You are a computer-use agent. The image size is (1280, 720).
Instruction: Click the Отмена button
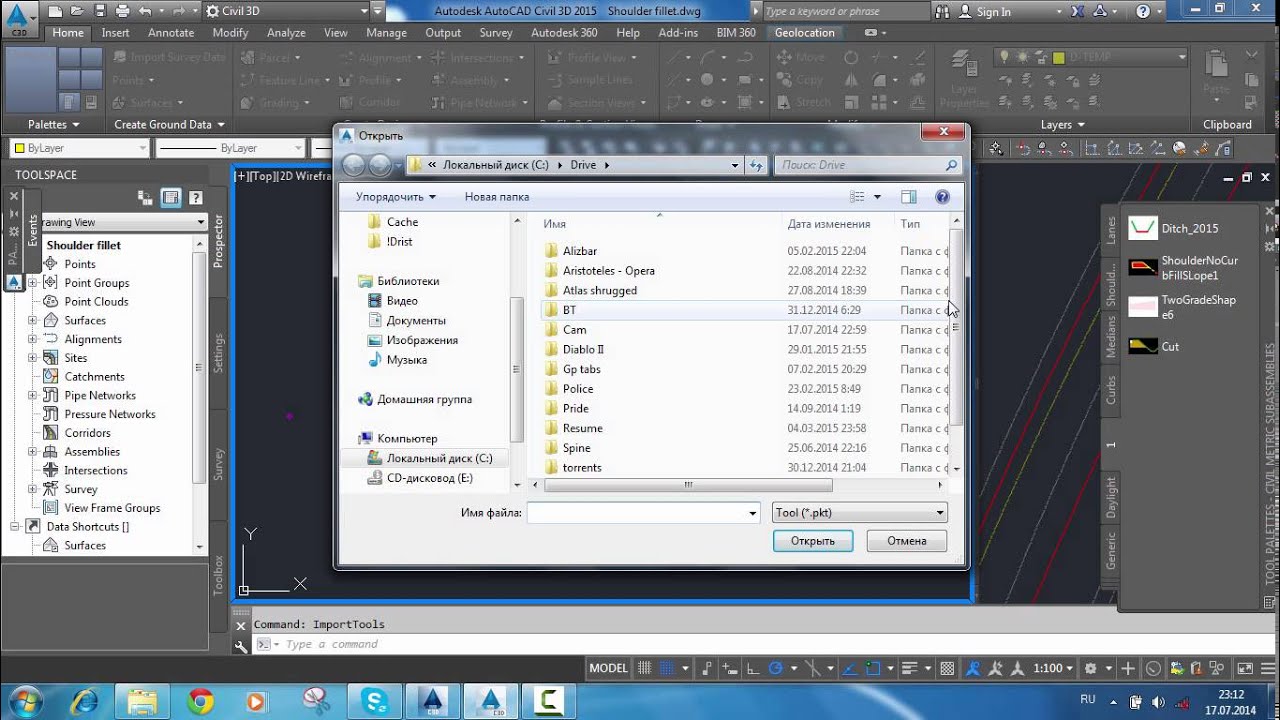[907, 541]
